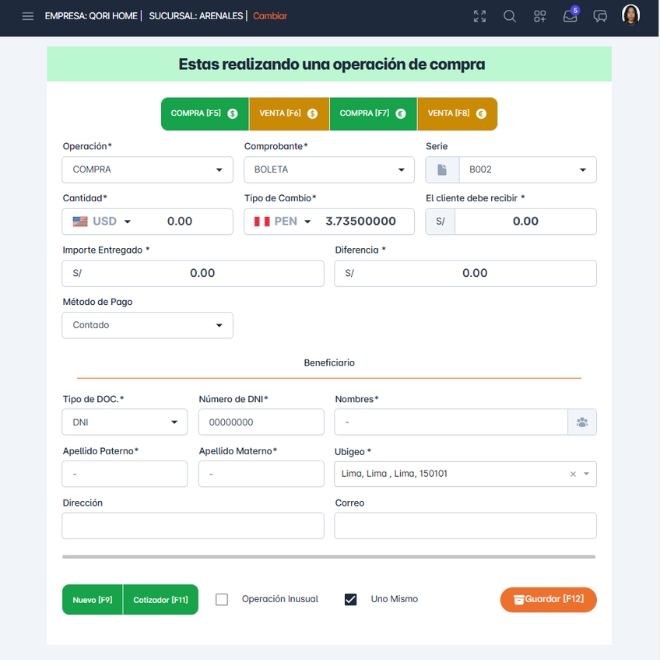
Task: Open the hamburger menu icon
Action: pos(27,16)
